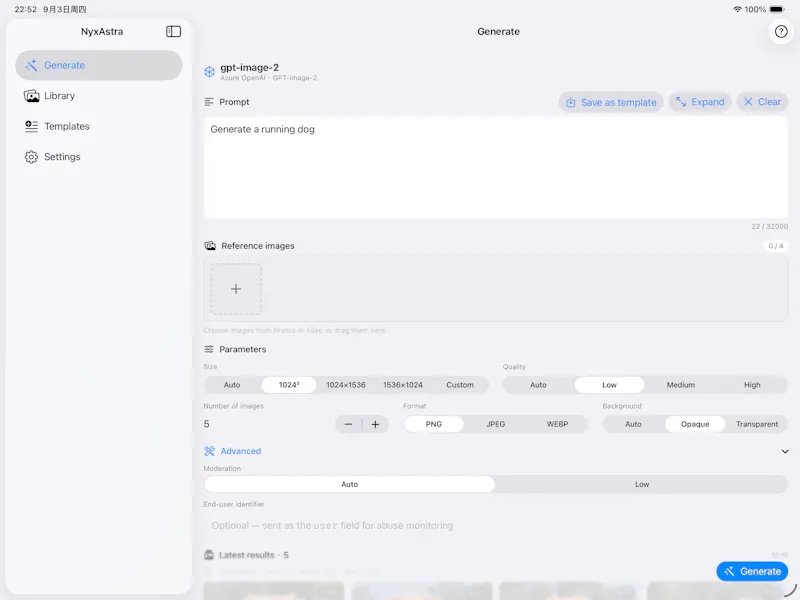Set Quality to Low
Image resolution: width=800 pixels, height=600 pixels.
pyautogui.click(x=609, y=385)
